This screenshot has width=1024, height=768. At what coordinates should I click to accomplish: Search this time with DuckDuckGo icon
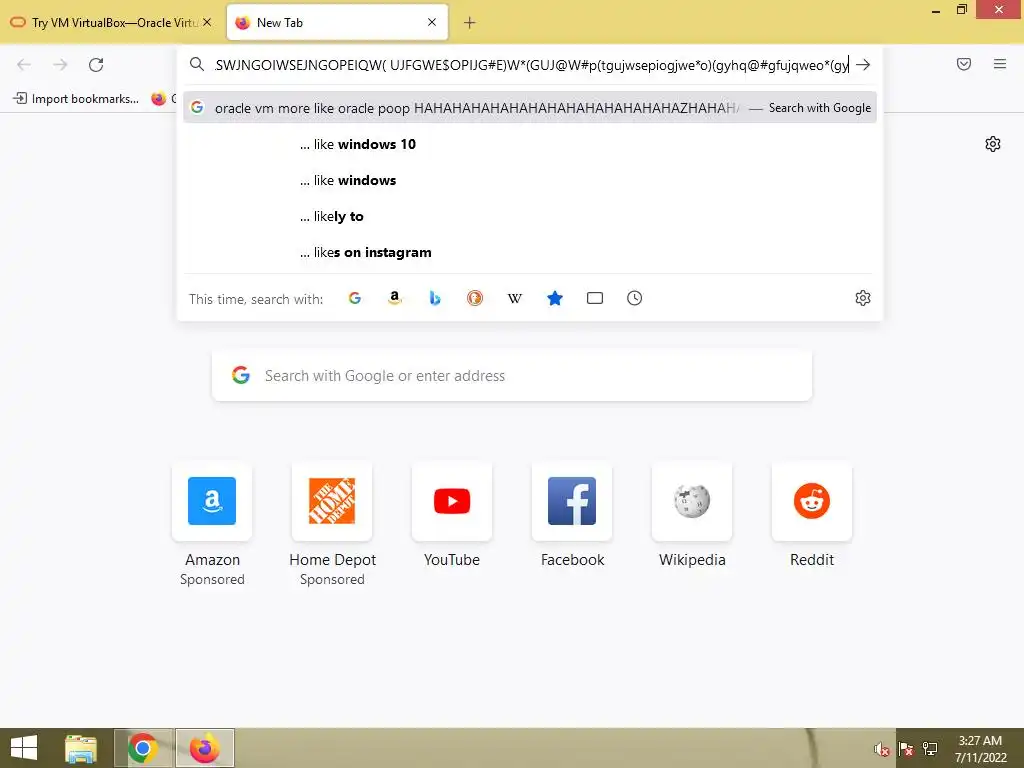pos(475,298)
